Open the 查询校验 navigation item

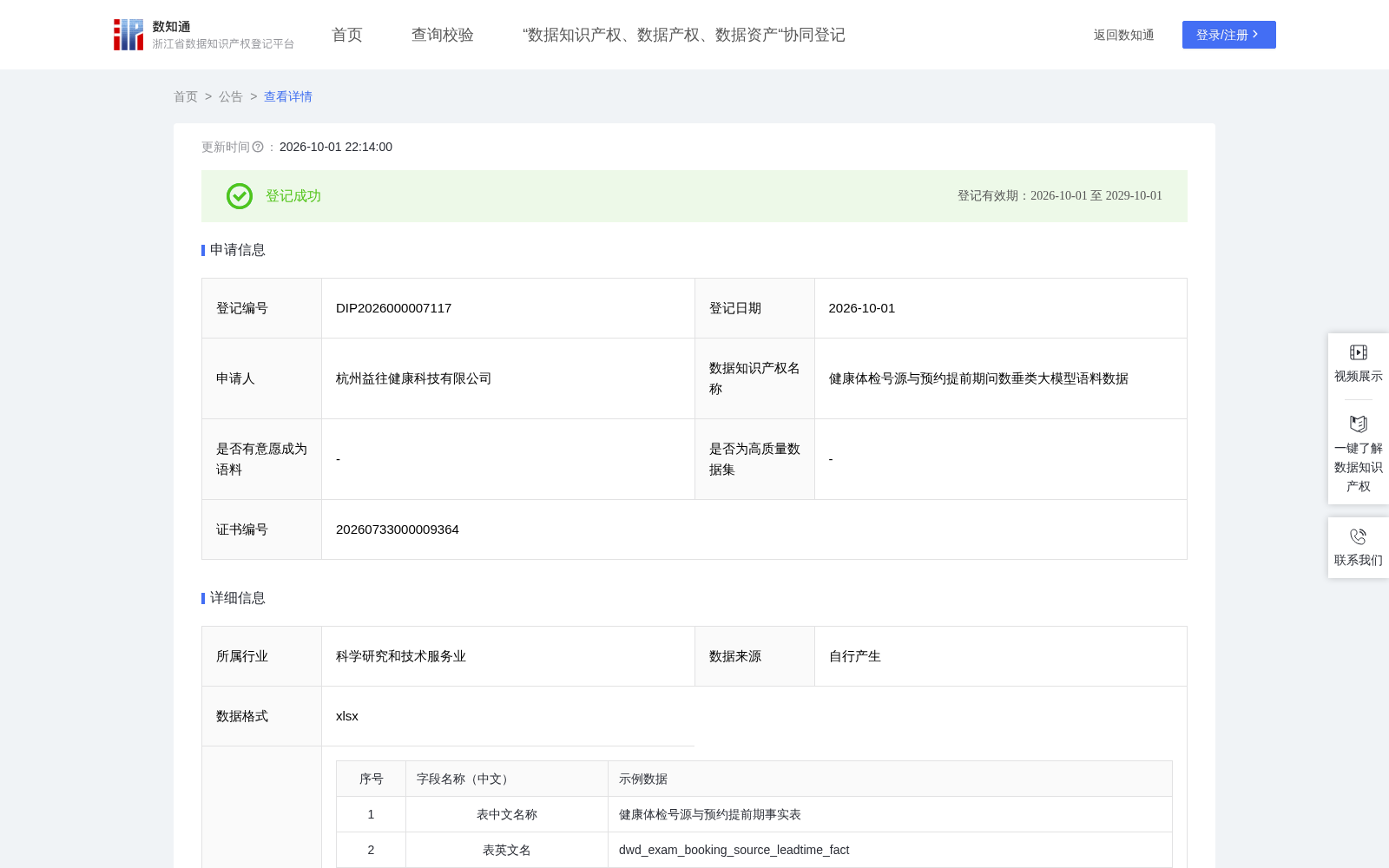pyautogui.click(x=443, y=35)
